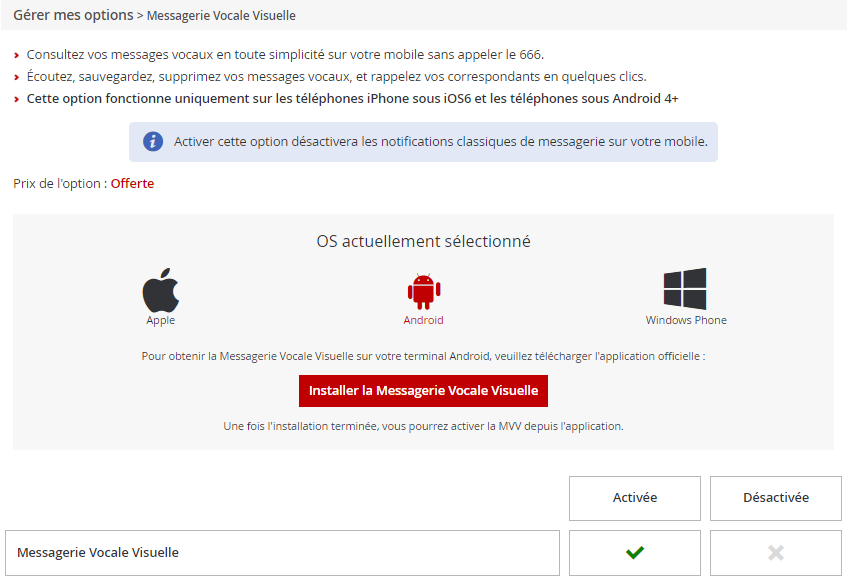Click the "Windows Phone" text label
The height and width of the screenshot is (585, 849).
point(686,321)
